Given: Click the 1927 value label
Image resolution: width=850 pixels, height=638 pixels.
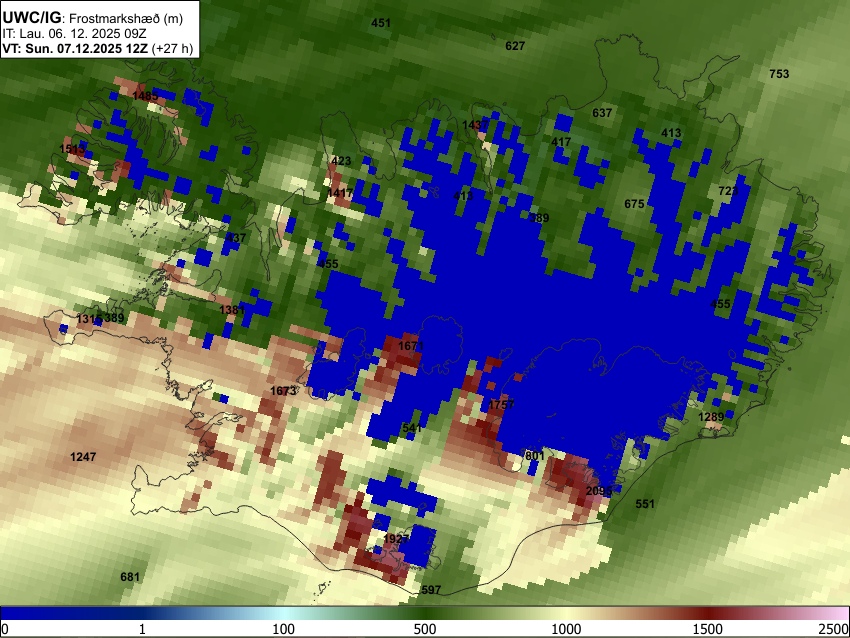Looking at the screenshot, I should click(x=396, y=539).
